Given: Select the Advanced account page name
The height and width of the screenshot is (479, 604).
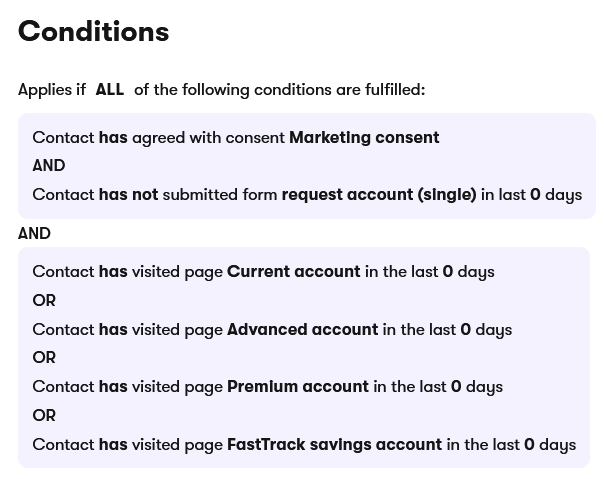Looking at the screenshot, I should point(302,330).
